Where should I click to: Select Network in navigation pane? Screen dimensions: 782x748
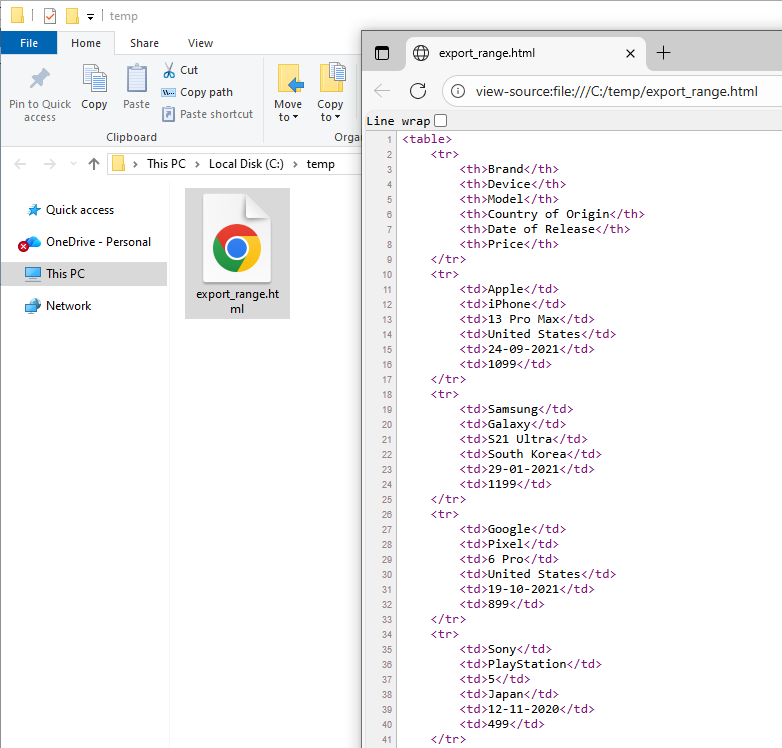click(x=68, y=306)
